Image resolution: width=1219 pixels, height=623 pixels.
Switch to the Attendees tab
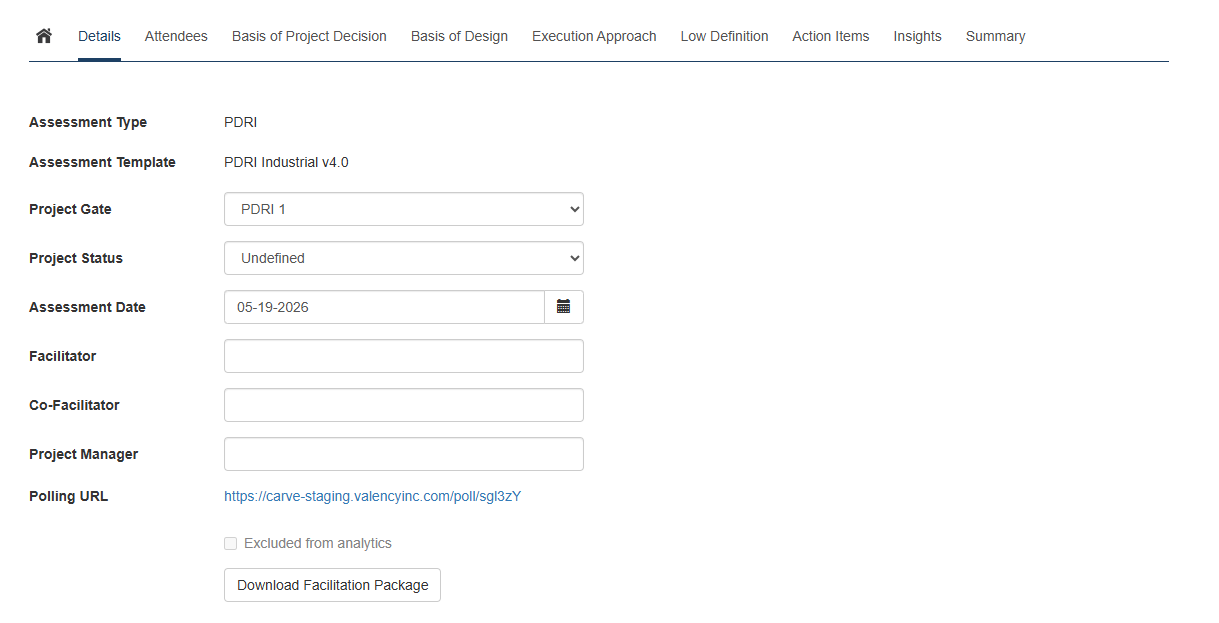pyautogui.click(x=176, y=36)
